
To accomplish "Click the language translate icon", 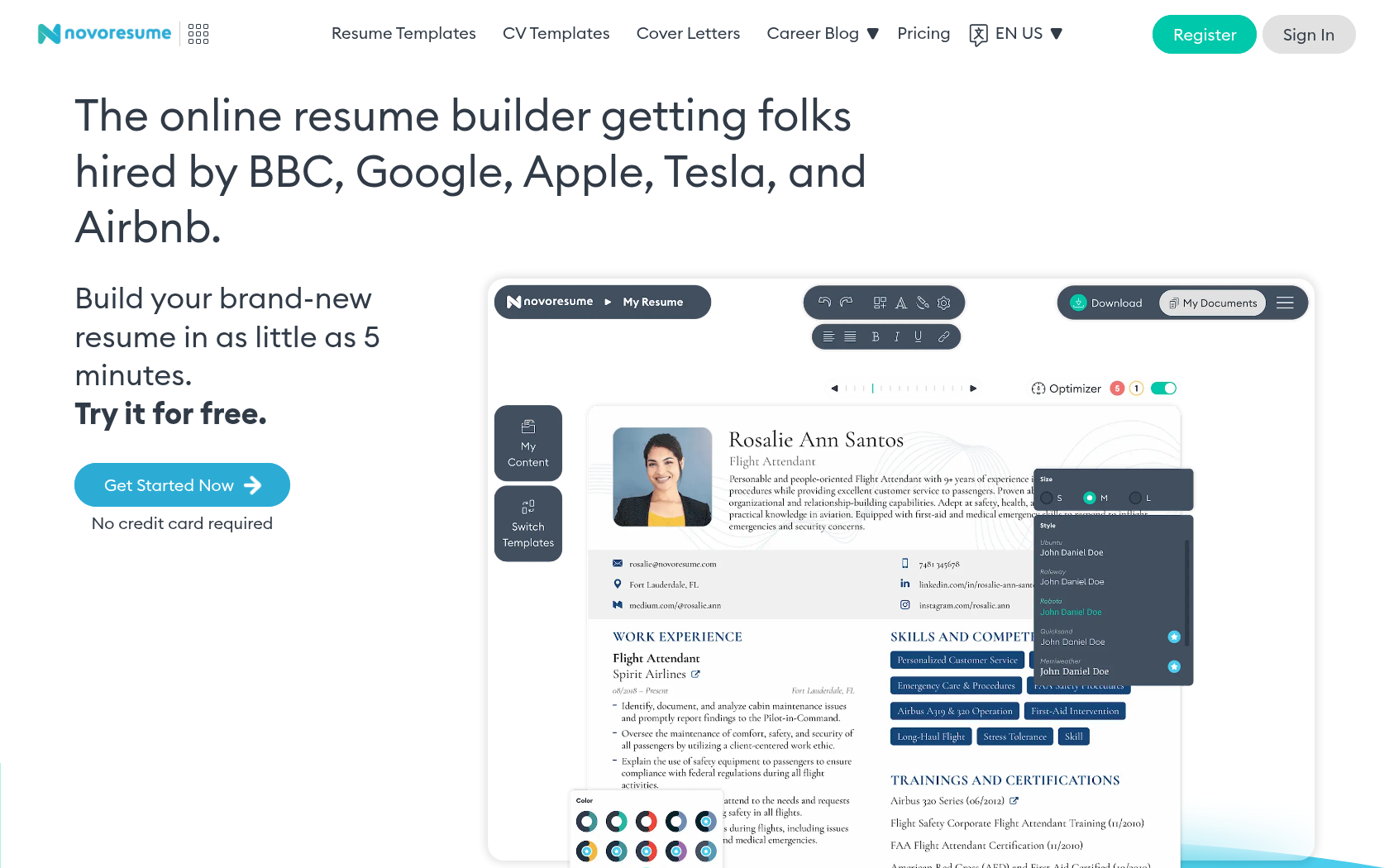I will pyautogui.click(x=978, y=35).
